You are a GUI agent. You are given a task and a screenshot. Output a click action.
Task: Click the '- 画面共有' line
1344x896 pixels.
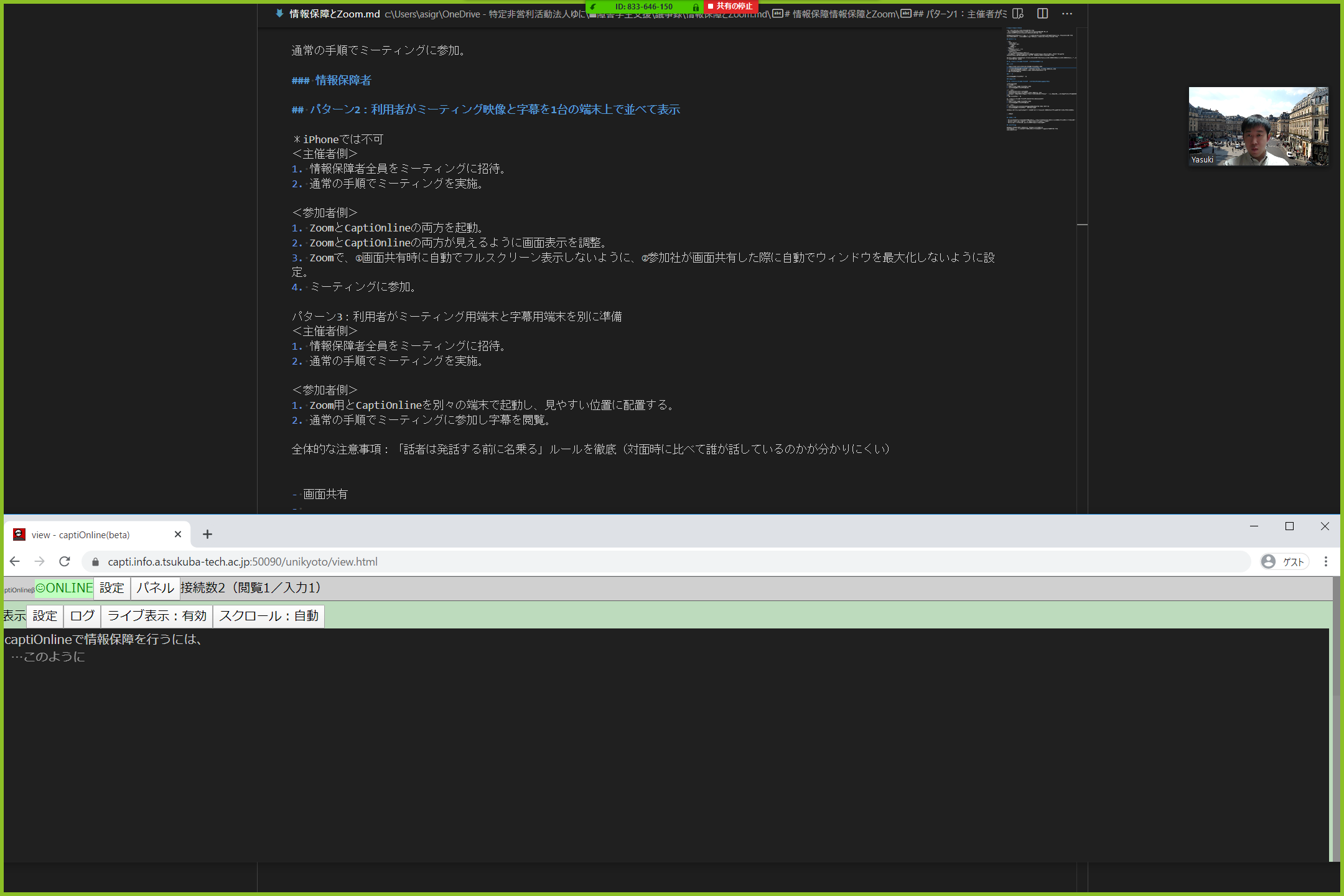320,494
